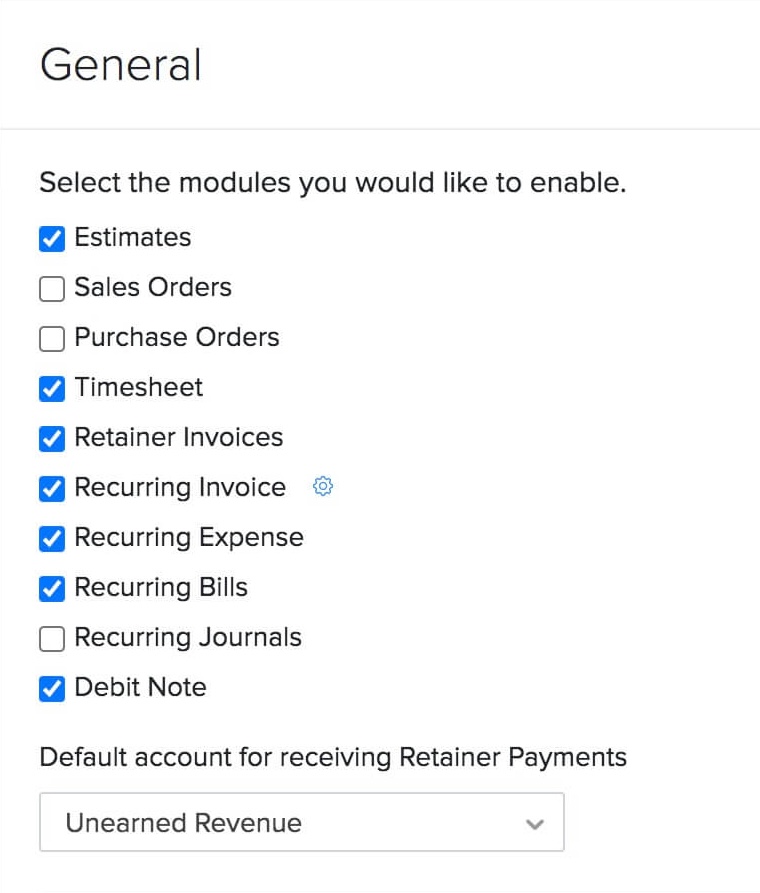
Task: Enable the Recurring Journals module
Action: pyautogui.click(x=50, y=638)
